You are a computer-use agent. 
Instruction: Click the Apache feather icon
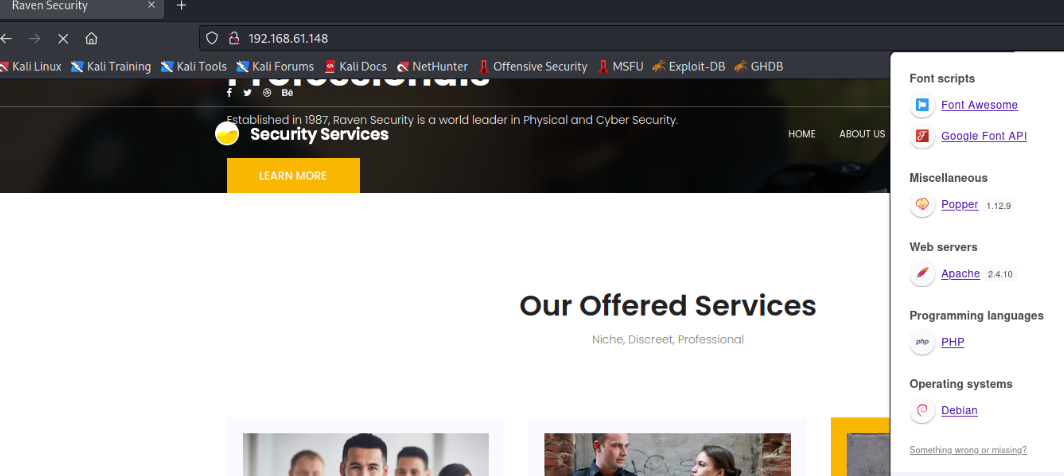(x=922, y=274)
